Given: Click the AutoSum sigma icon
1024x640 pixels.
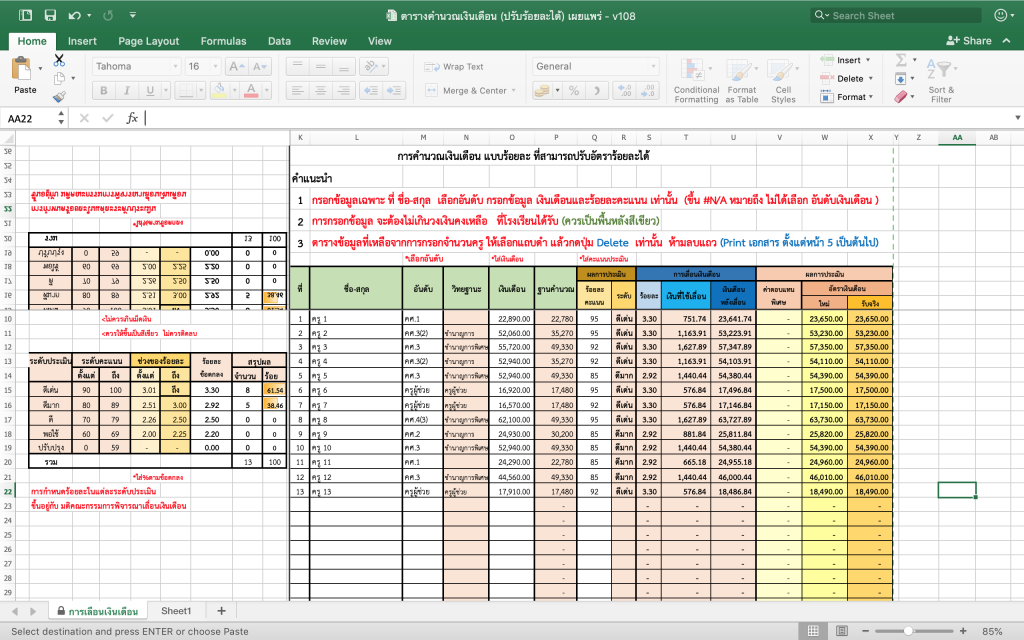Looking at the screenshot, I should 901,60.
